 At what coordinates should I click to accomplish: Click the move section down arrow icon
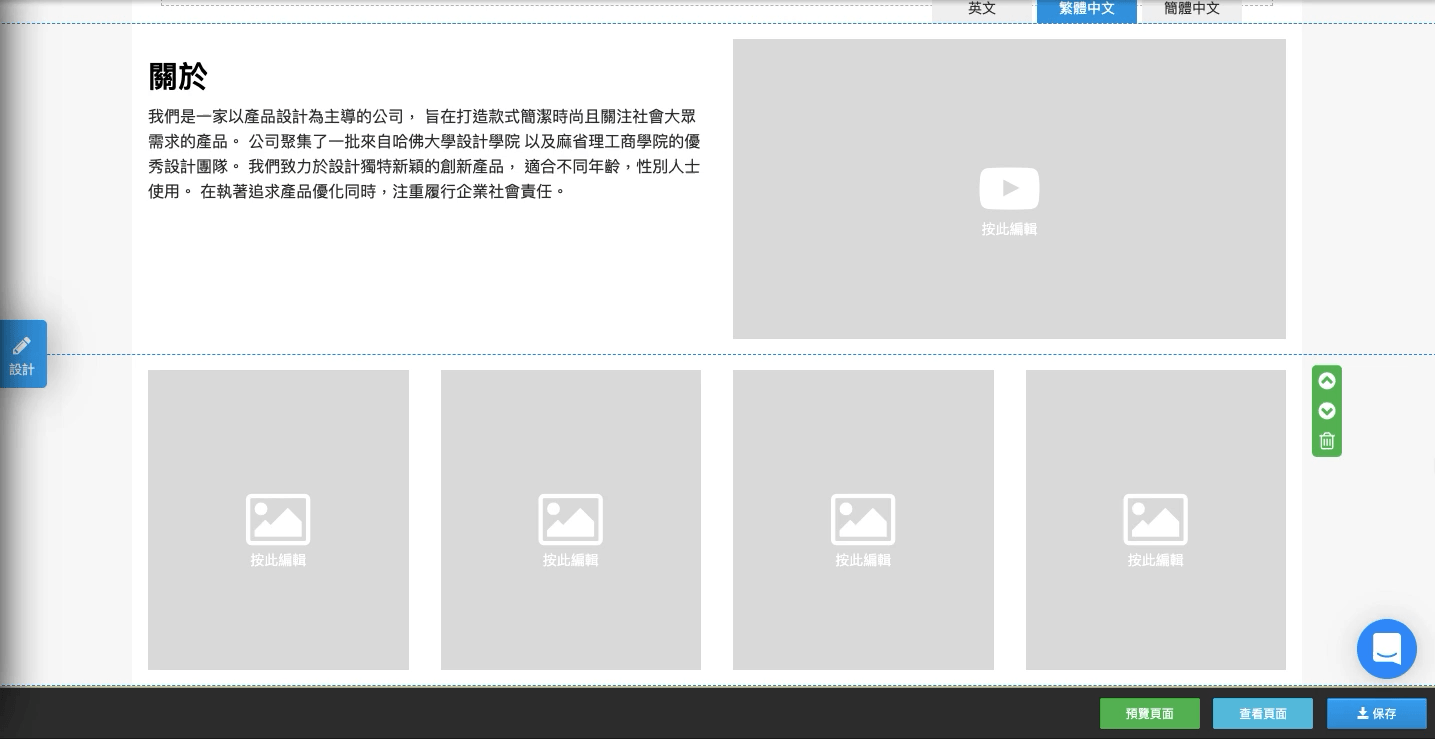tap(1327, 411)
